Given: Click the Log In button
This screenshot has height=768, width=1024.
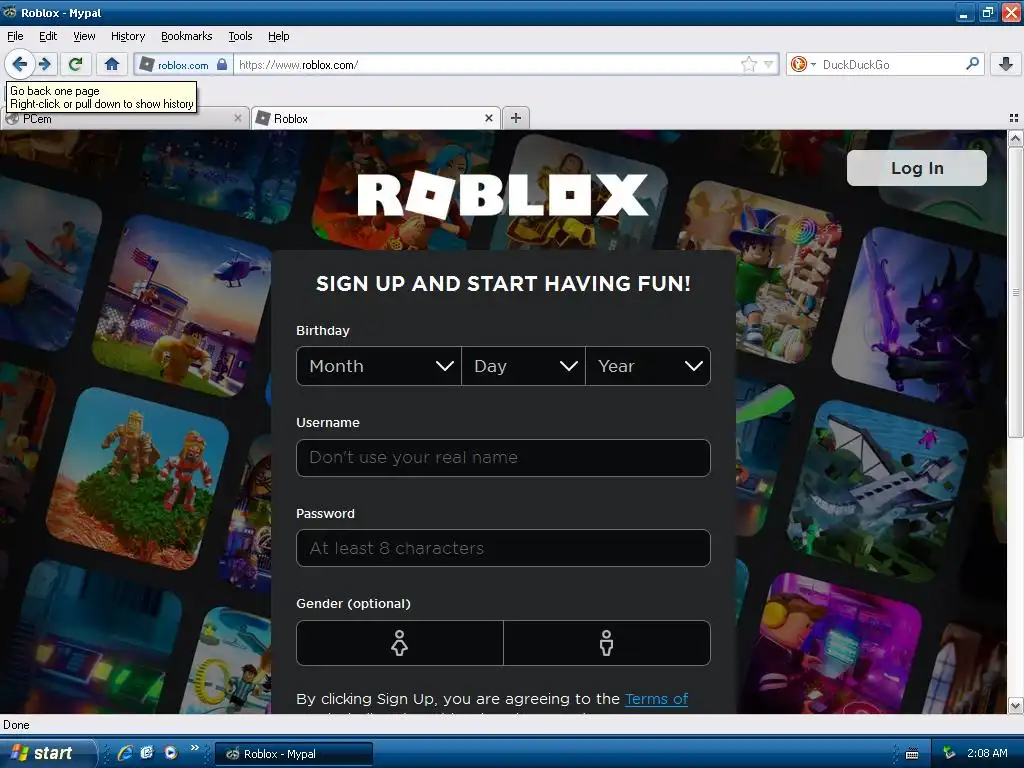Looking at the screenshot, I should pyautogui.click(x=917, y=168).
